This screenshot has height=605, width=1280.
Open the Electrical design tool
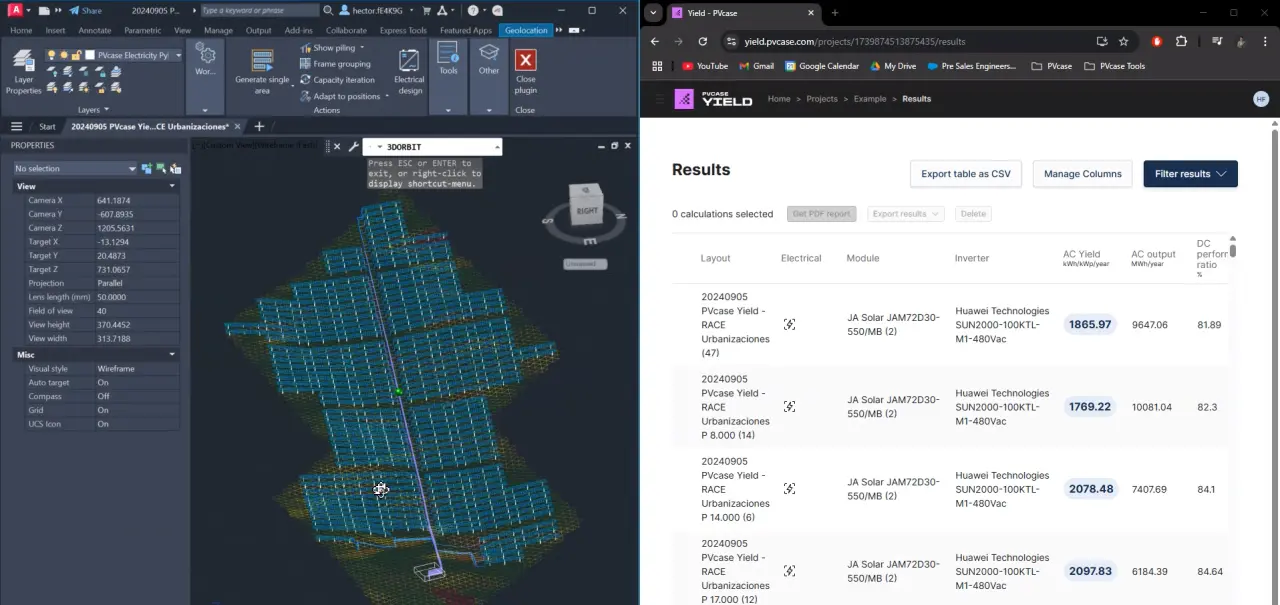[x=409, y=71]
